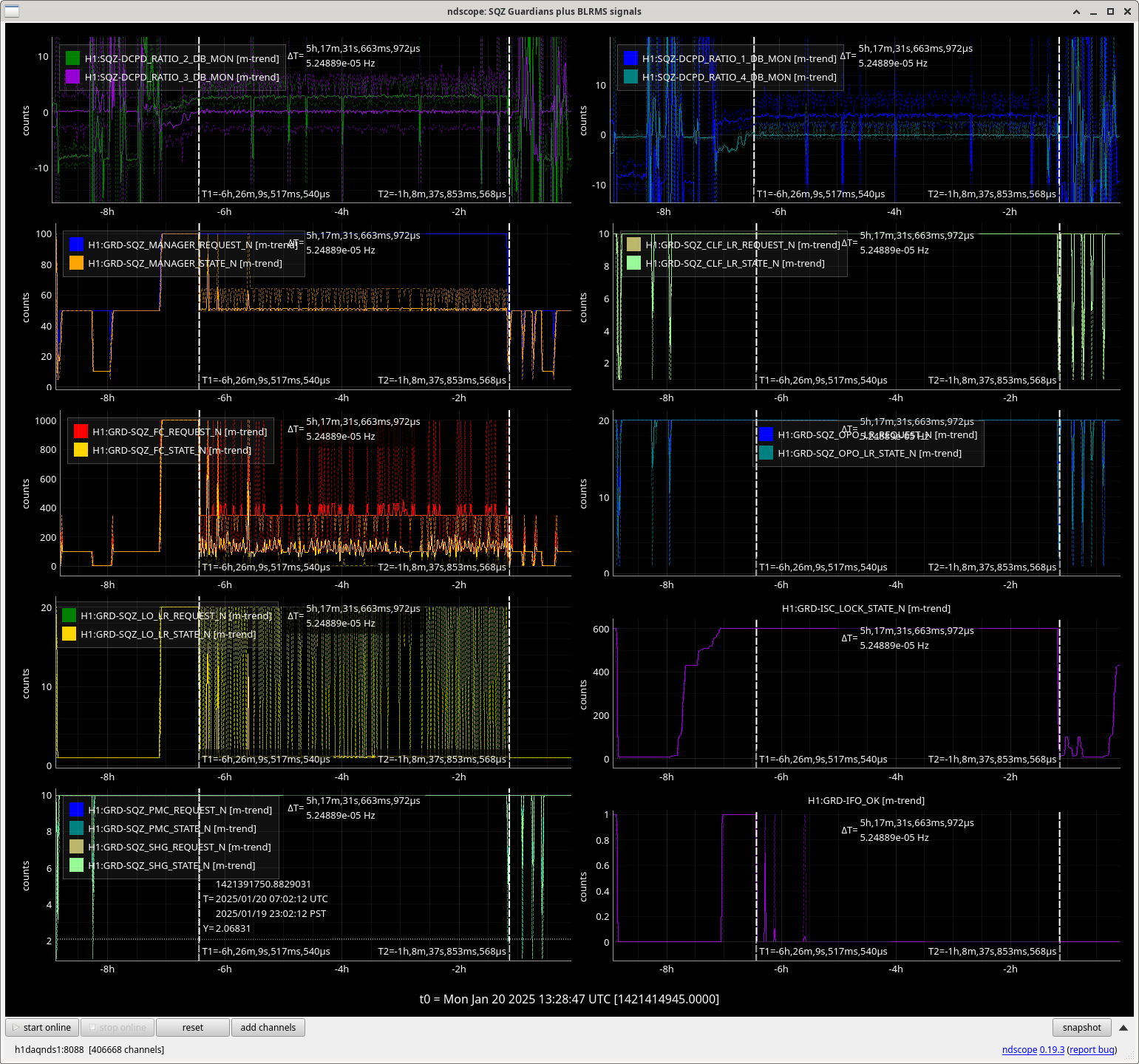Image resolution: width=1139 pixels, height=1064 pixels.
Task: Reset the plot view with reset button
Action: point(192,1027)
